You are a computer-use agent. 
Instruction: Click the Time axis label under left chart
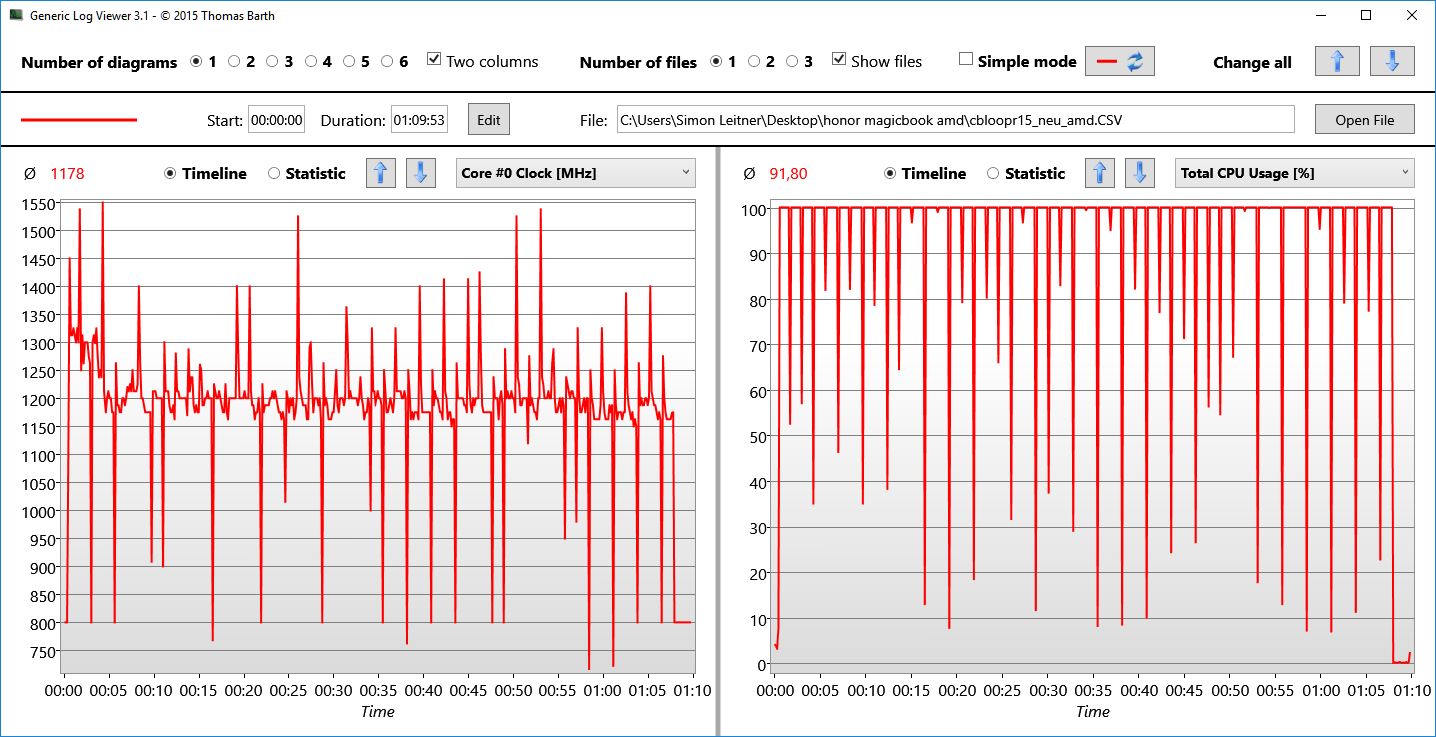(378, 712)
